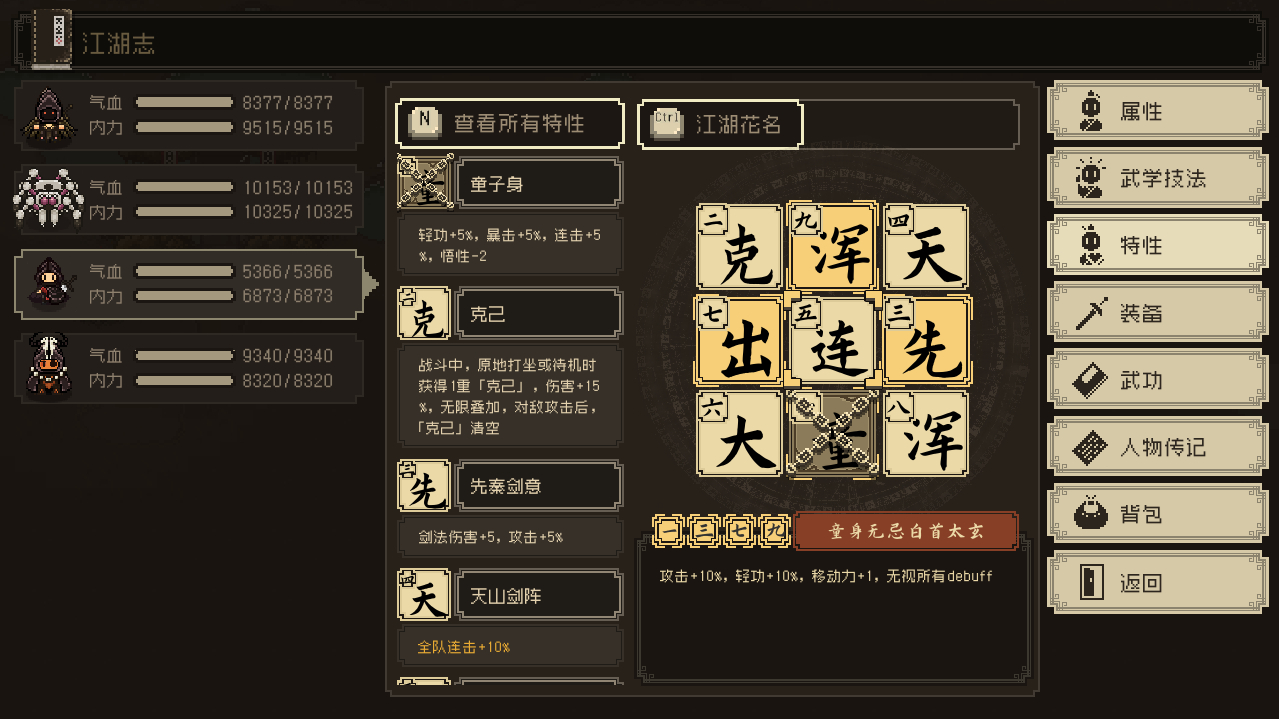Viewport: 1279px width, 719px height.
Task: Select highlighted 浑 tile numbered 九
Action: pos(832,249)
